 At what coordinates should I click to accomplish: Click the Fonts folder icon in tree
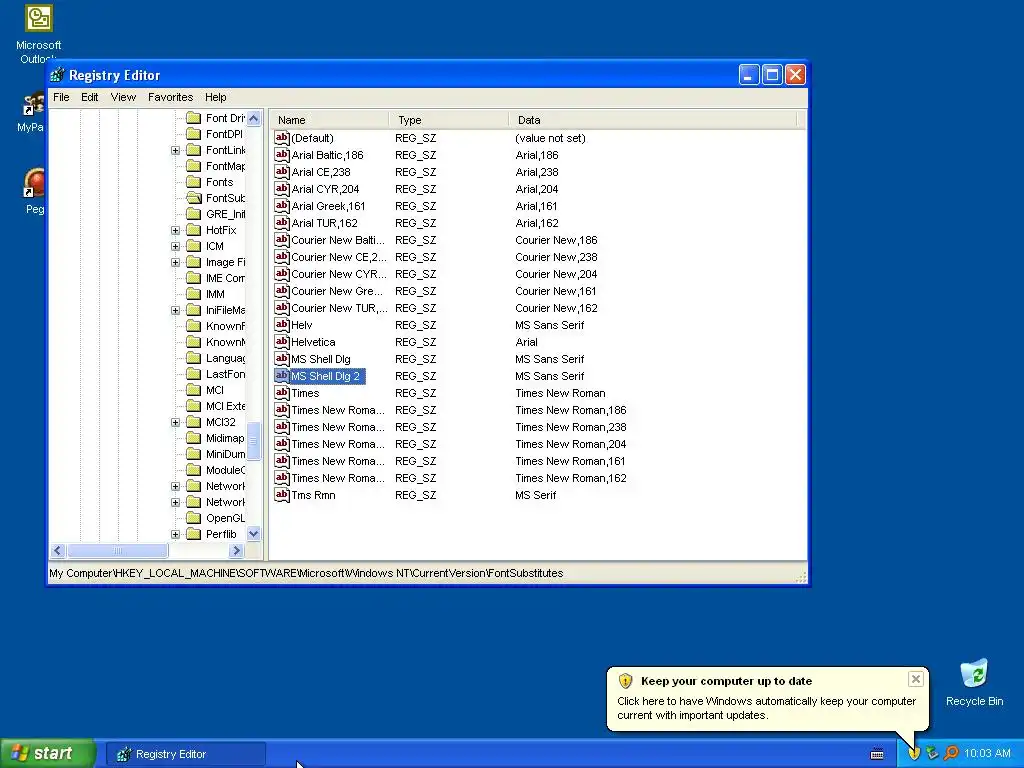[193, 182]
